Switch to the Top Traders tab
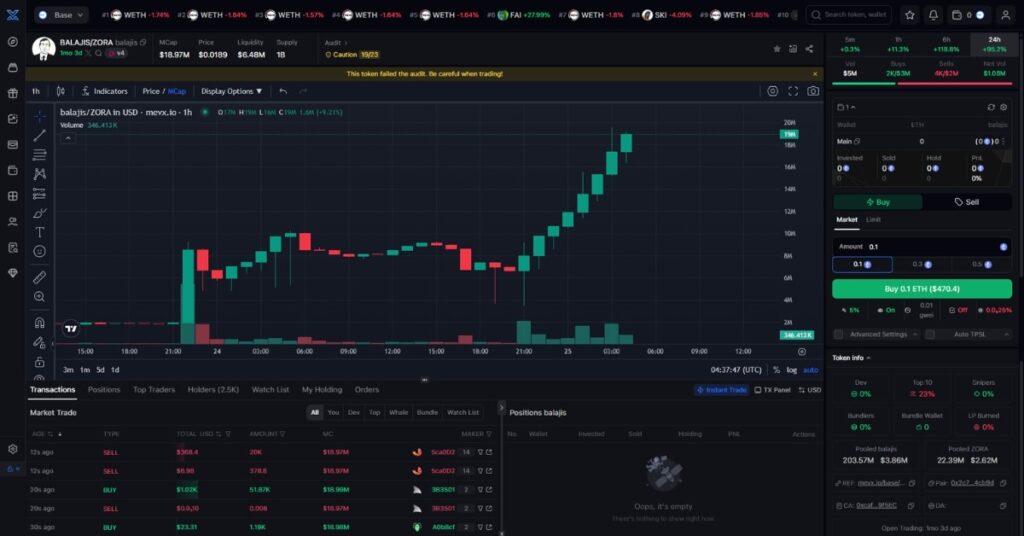This screenshot has width=1024, height=536. coord(154,390)
